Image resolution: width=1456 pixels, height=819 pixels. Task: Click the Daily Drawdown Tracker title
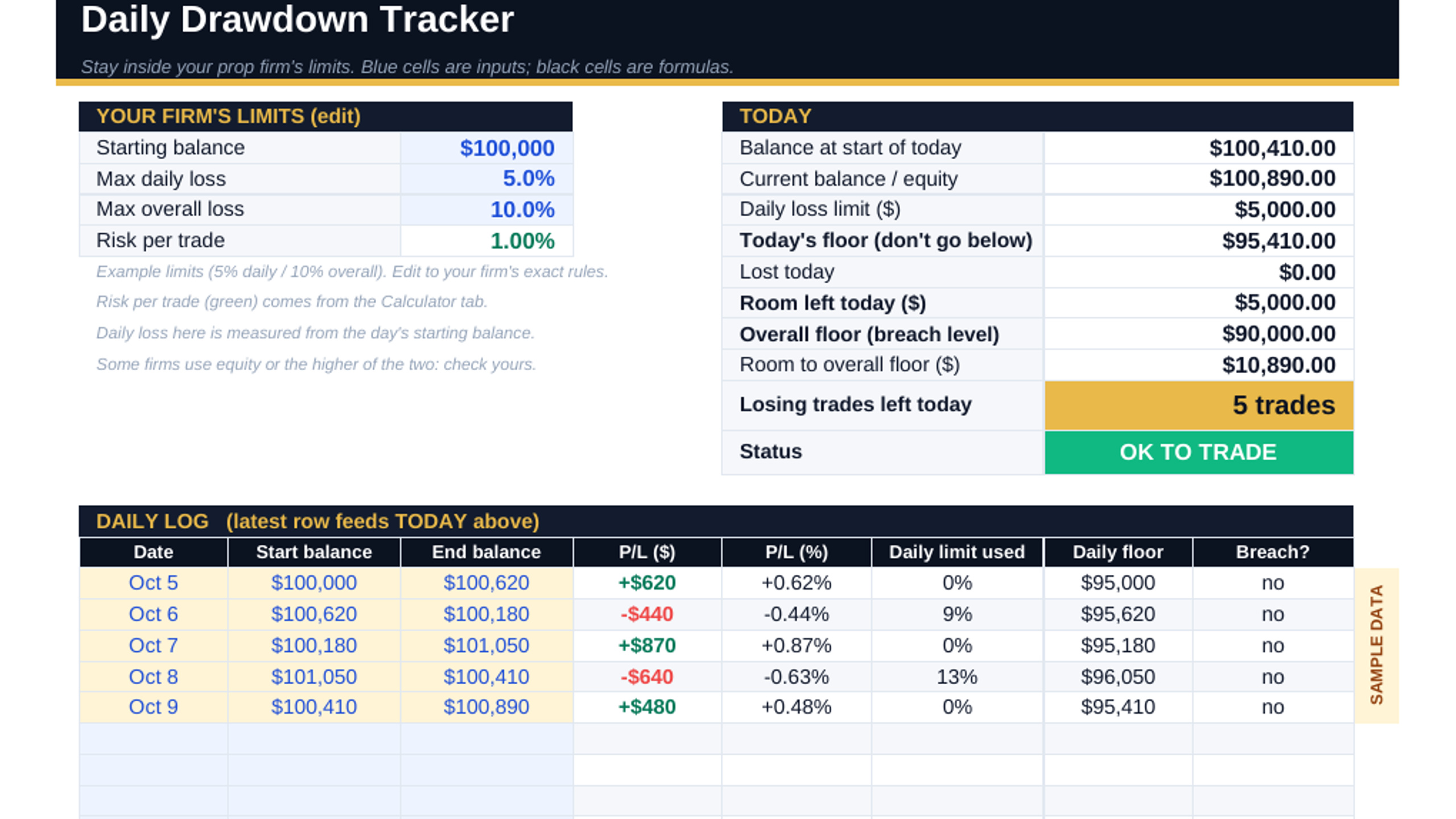[x=298, y=19]
